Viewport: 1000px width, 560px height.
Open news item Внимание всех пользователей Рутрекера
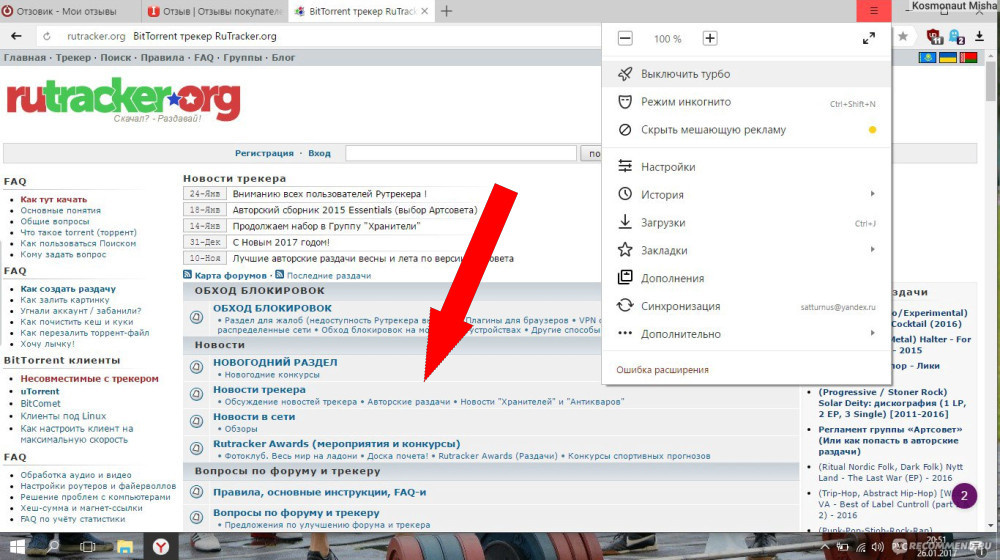coord(330,194)
